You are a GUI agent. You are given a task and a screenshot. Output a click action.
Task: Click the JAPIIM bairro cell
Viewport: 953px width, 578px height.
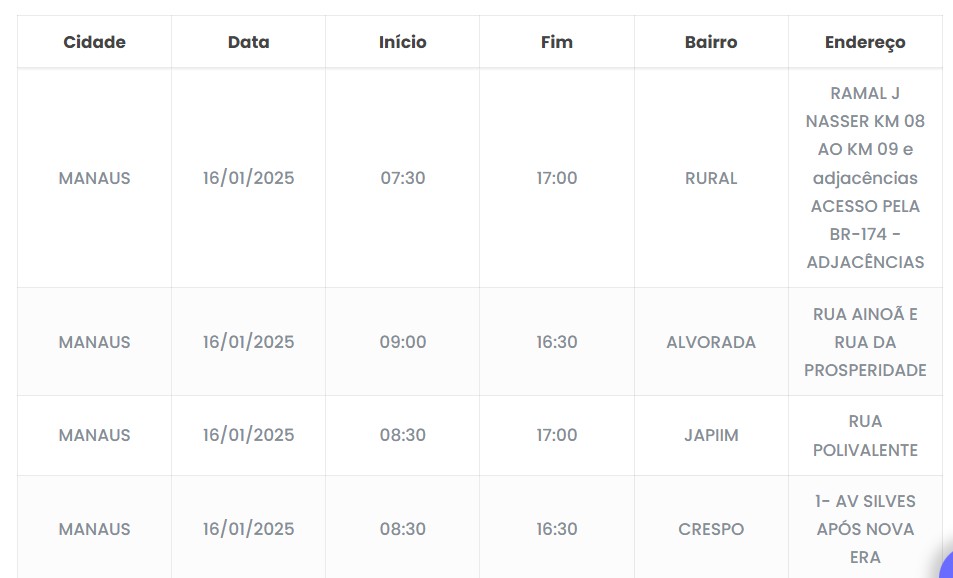(711, 435)
